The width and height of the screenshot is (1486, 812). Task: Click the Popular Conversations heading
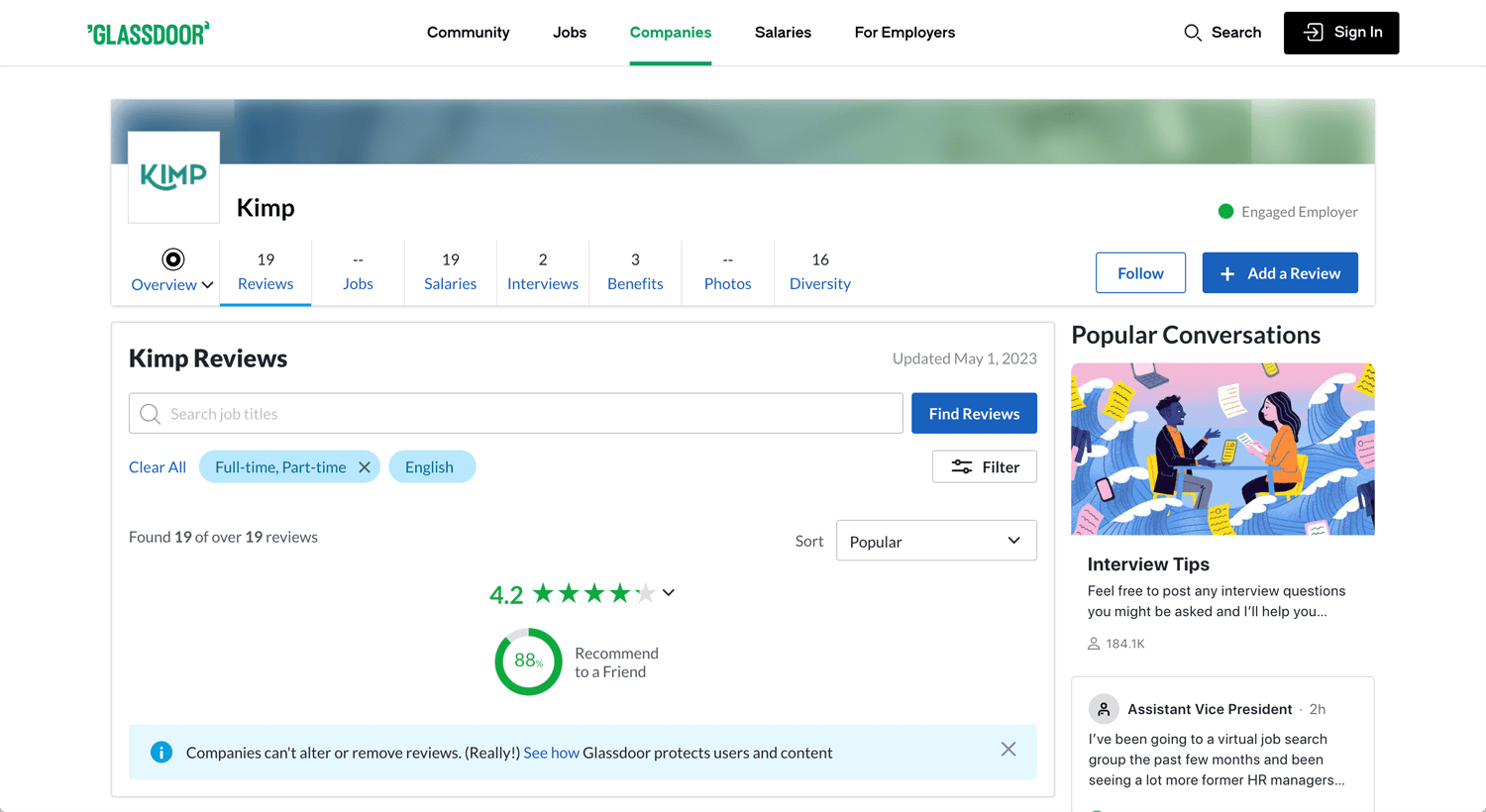pos(1196,335)
